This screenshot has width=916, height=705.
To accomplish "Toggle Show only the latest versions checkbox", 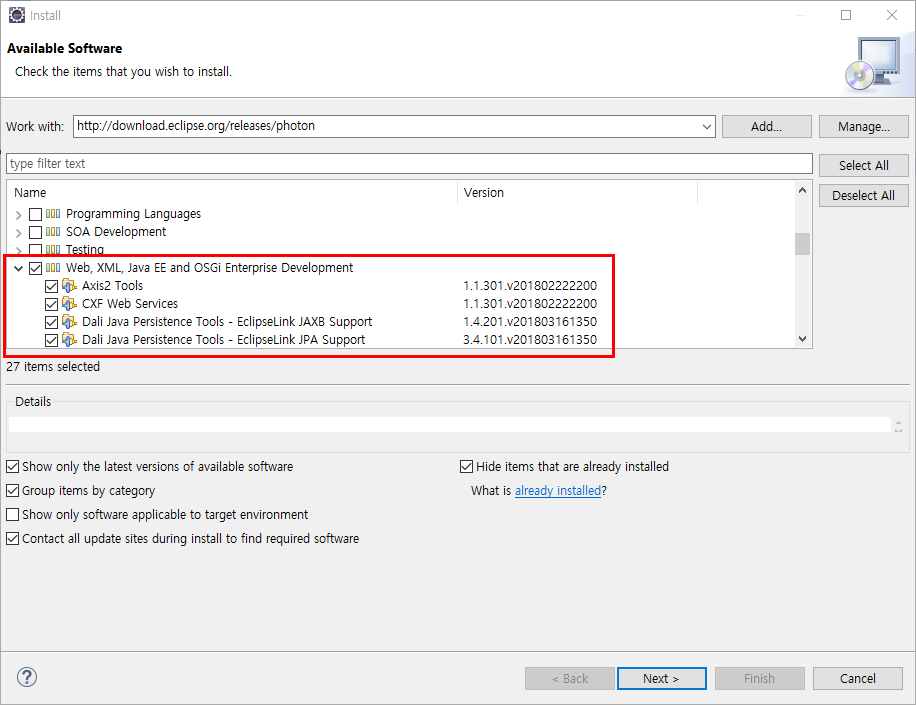I will pyautogui.click(x=12, y=467).
